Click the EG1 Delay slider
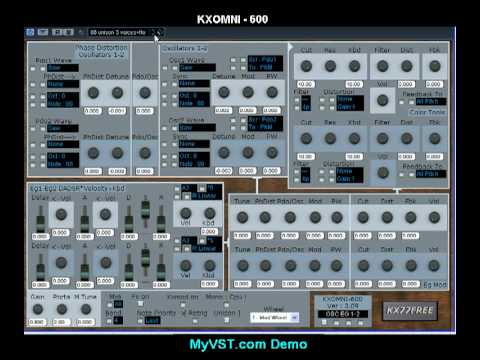This screenshot has height=360, width=480. 40,219
